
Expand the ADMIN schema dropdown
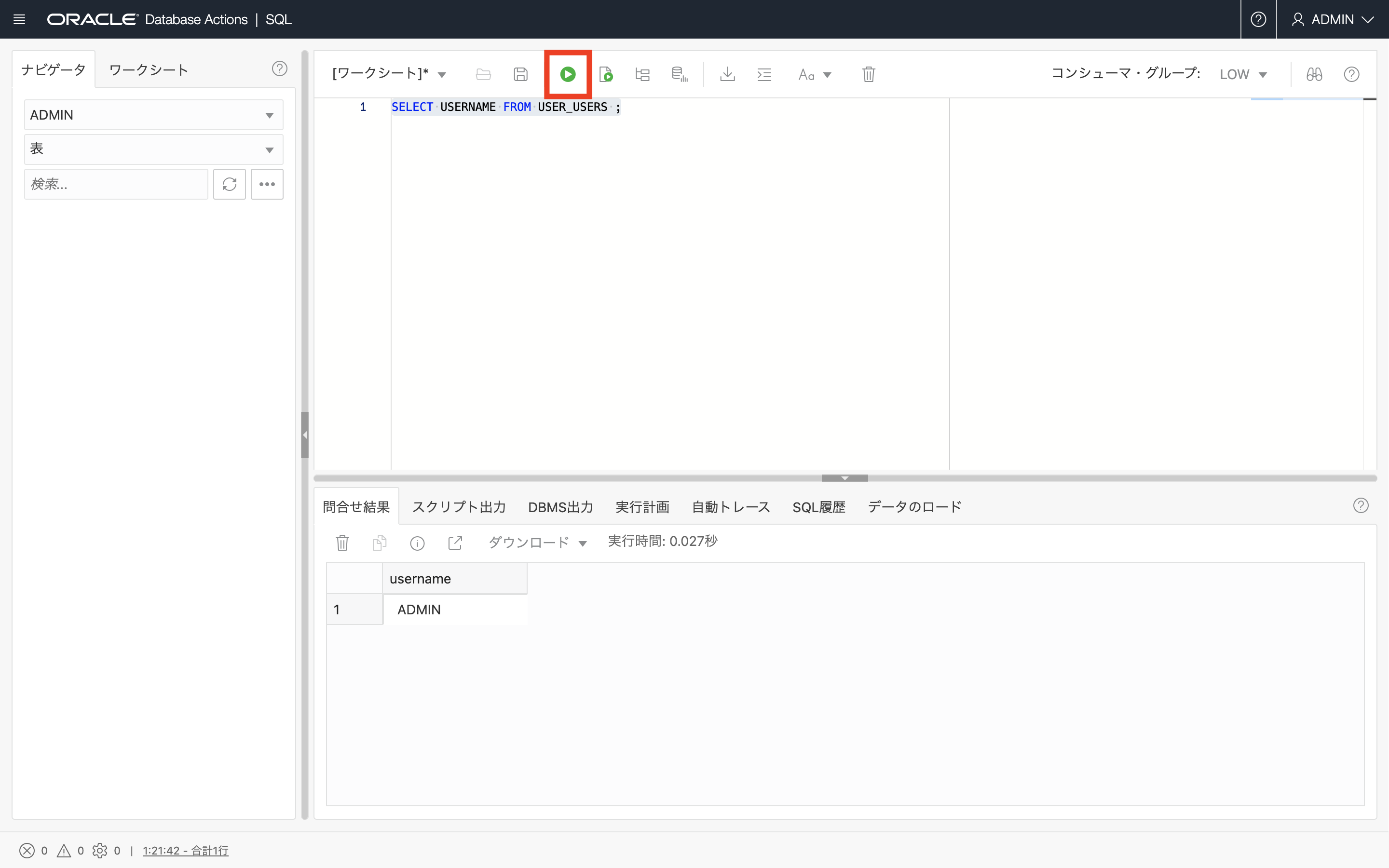(153, 115)
